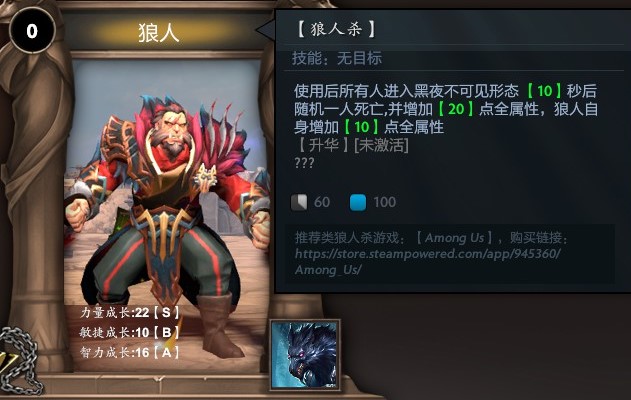The width and height of the screenshot is (631, 400).
Task: Click the 【狼人杀】 skill title
Action: [x=336, y=29]
